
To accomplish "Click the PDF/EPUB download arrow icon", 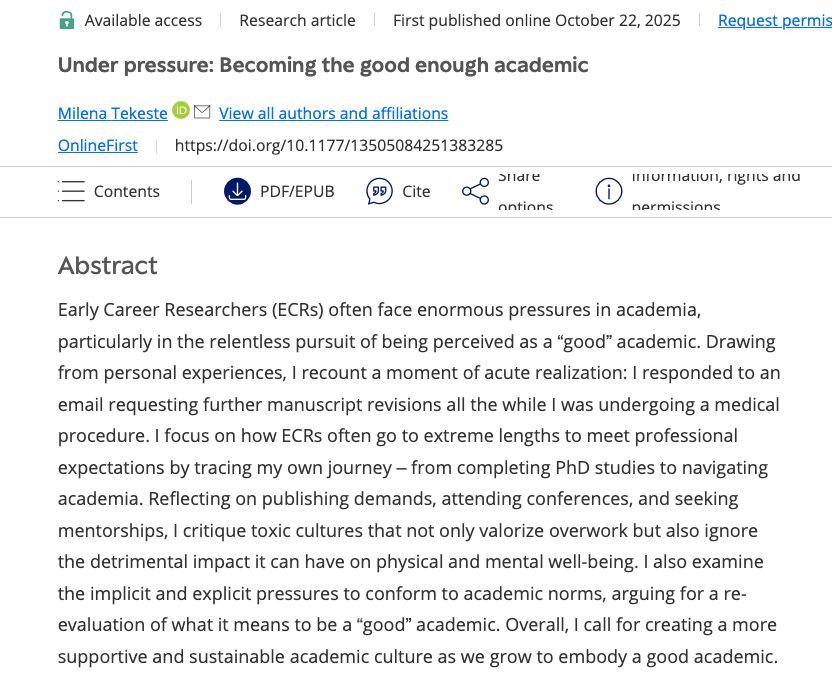I will 237,191.
